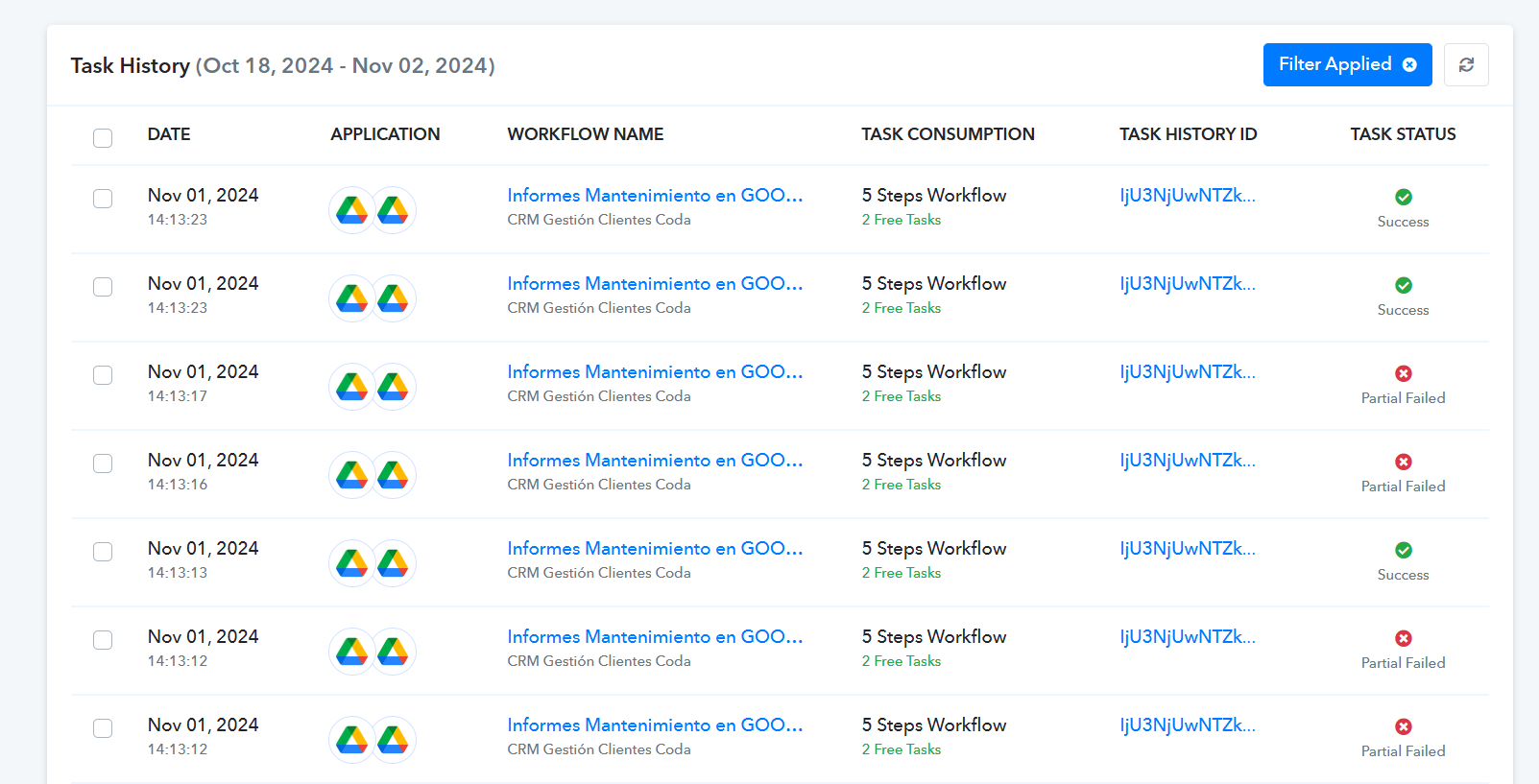This screenshot has height=784, width=1539.
Task: Click second Google Drive icon in 14:13:13 row
Action: (393, 563)
